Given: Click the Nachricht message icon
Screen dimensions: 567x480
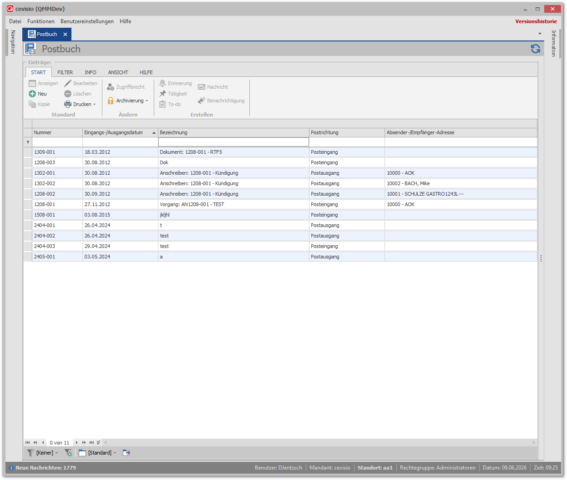Looking at the screenshot, I should tap(201, 87).
